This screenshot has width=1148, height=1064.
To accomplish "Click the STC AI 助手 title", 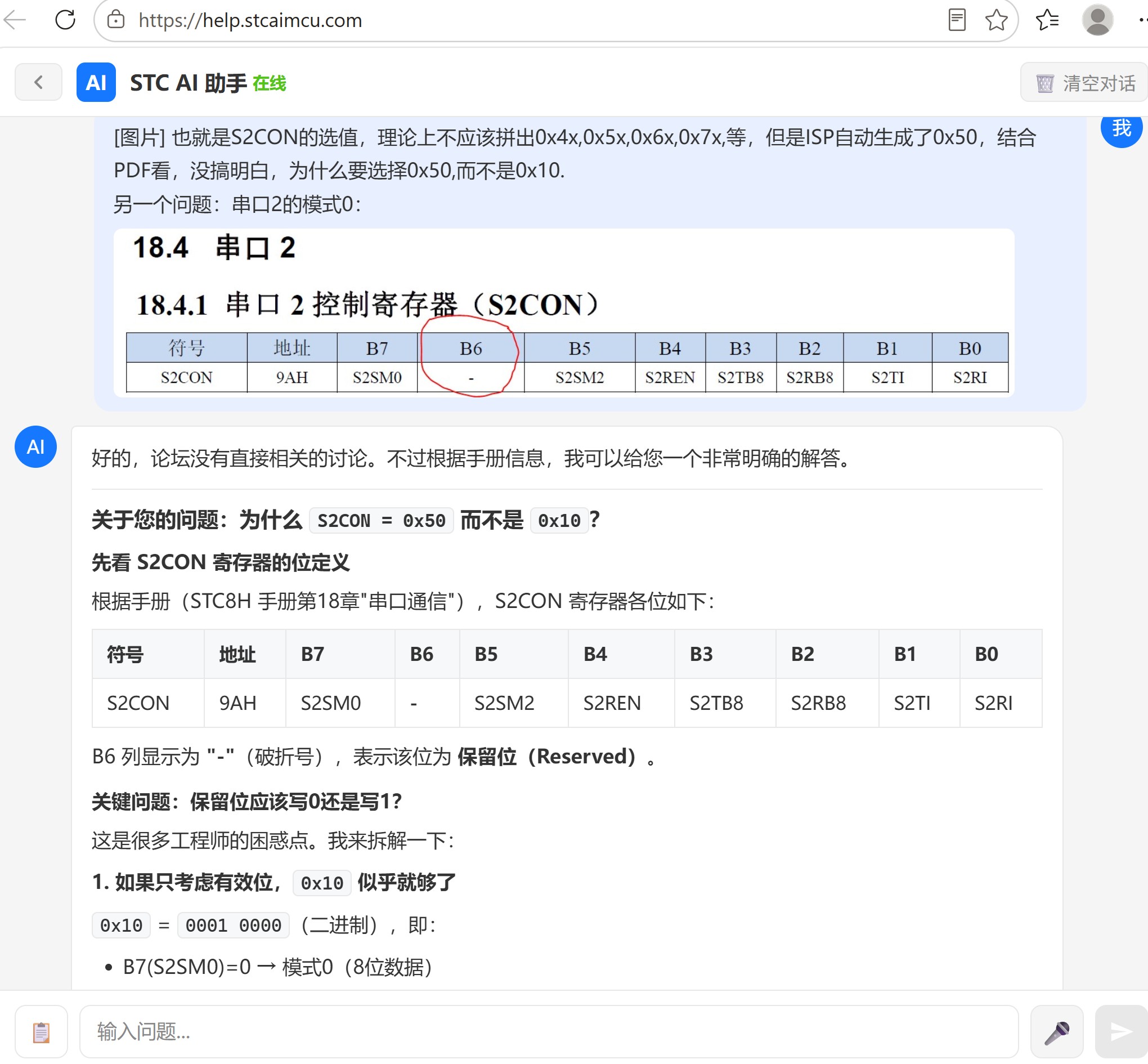I will tap(188, 83).
